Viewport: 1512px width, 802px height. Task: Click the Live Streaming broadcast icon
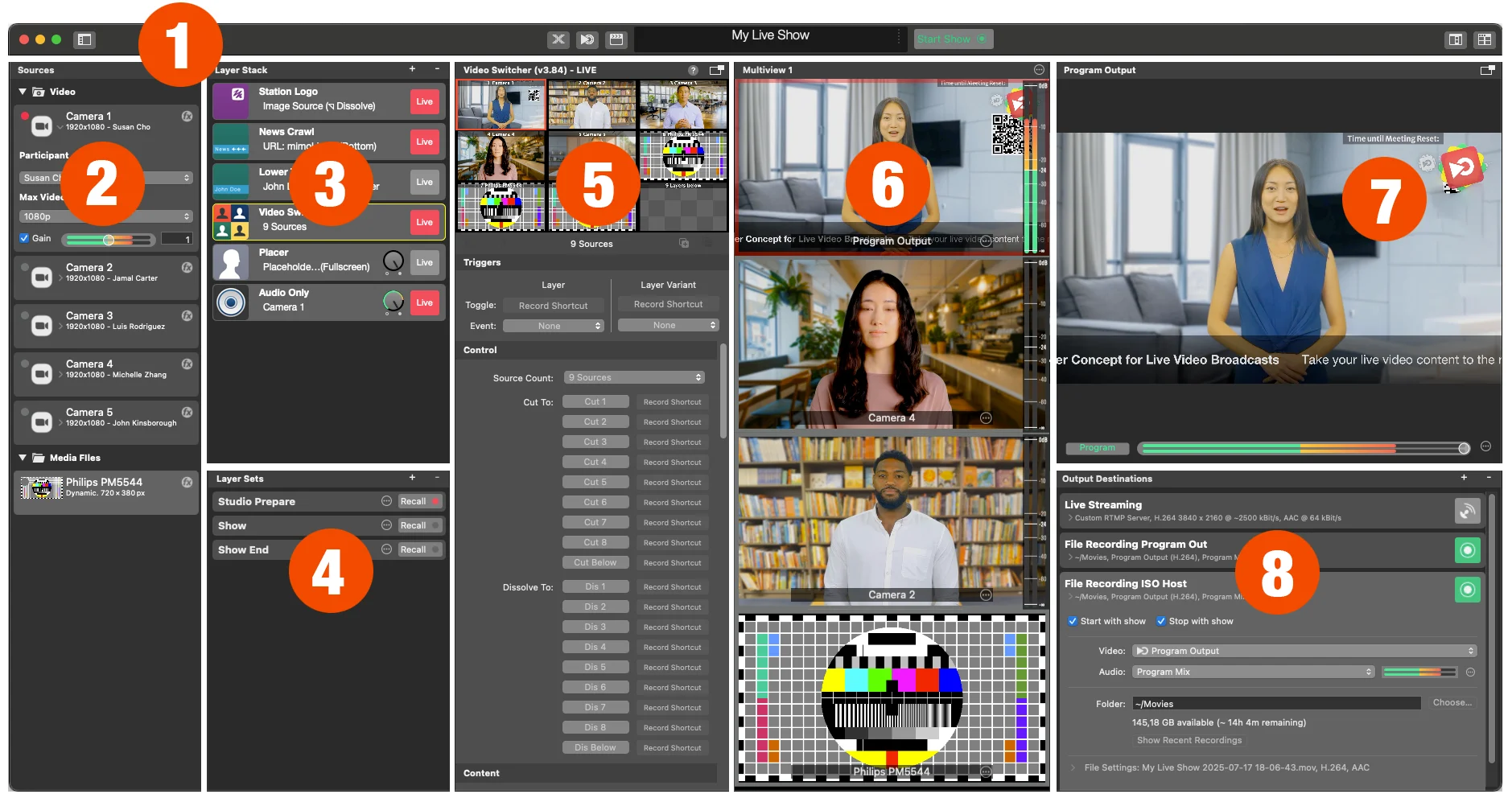(x=1467, y=511)
